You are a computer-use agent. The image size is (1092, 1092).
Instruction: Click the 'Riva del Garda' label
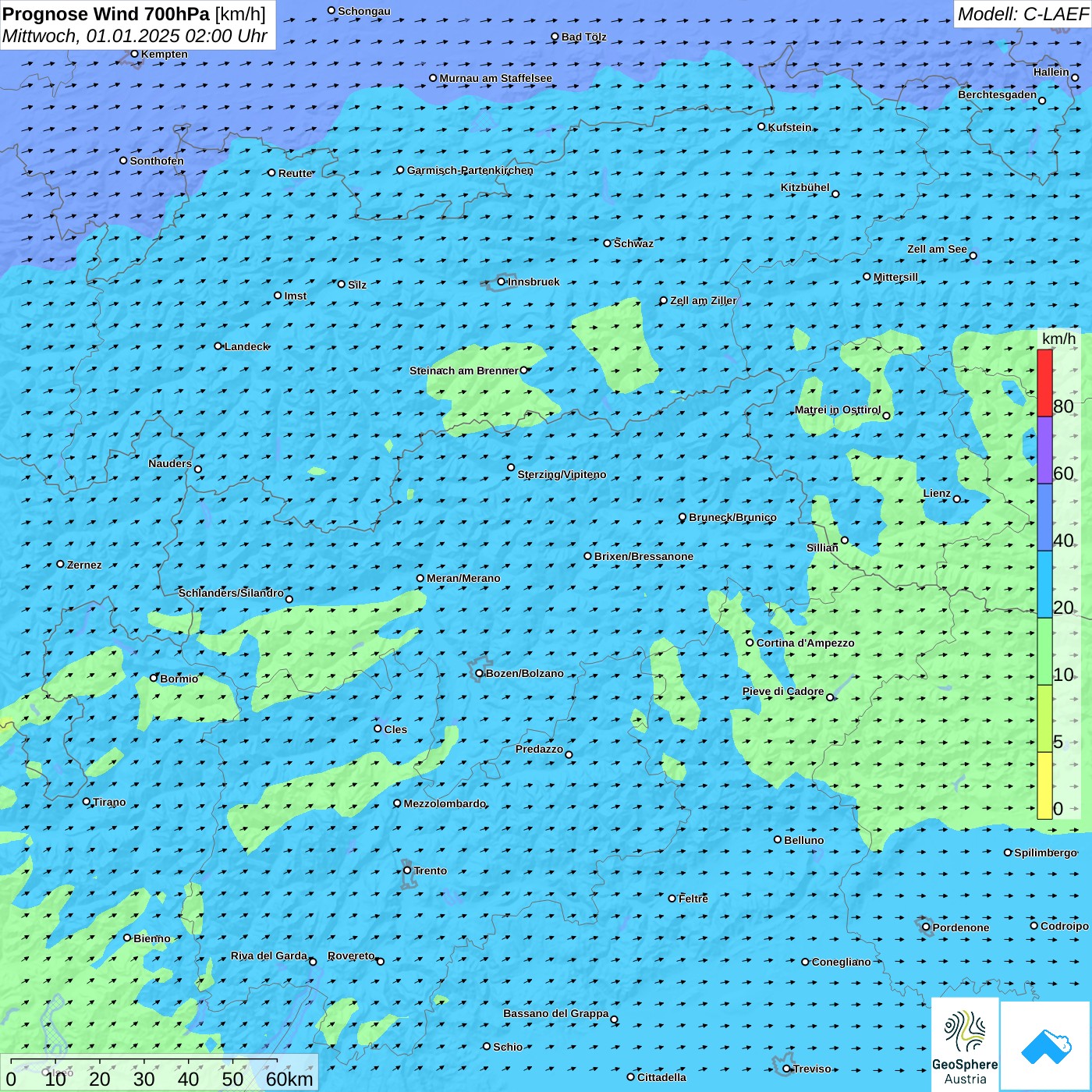tap(269, 955)
